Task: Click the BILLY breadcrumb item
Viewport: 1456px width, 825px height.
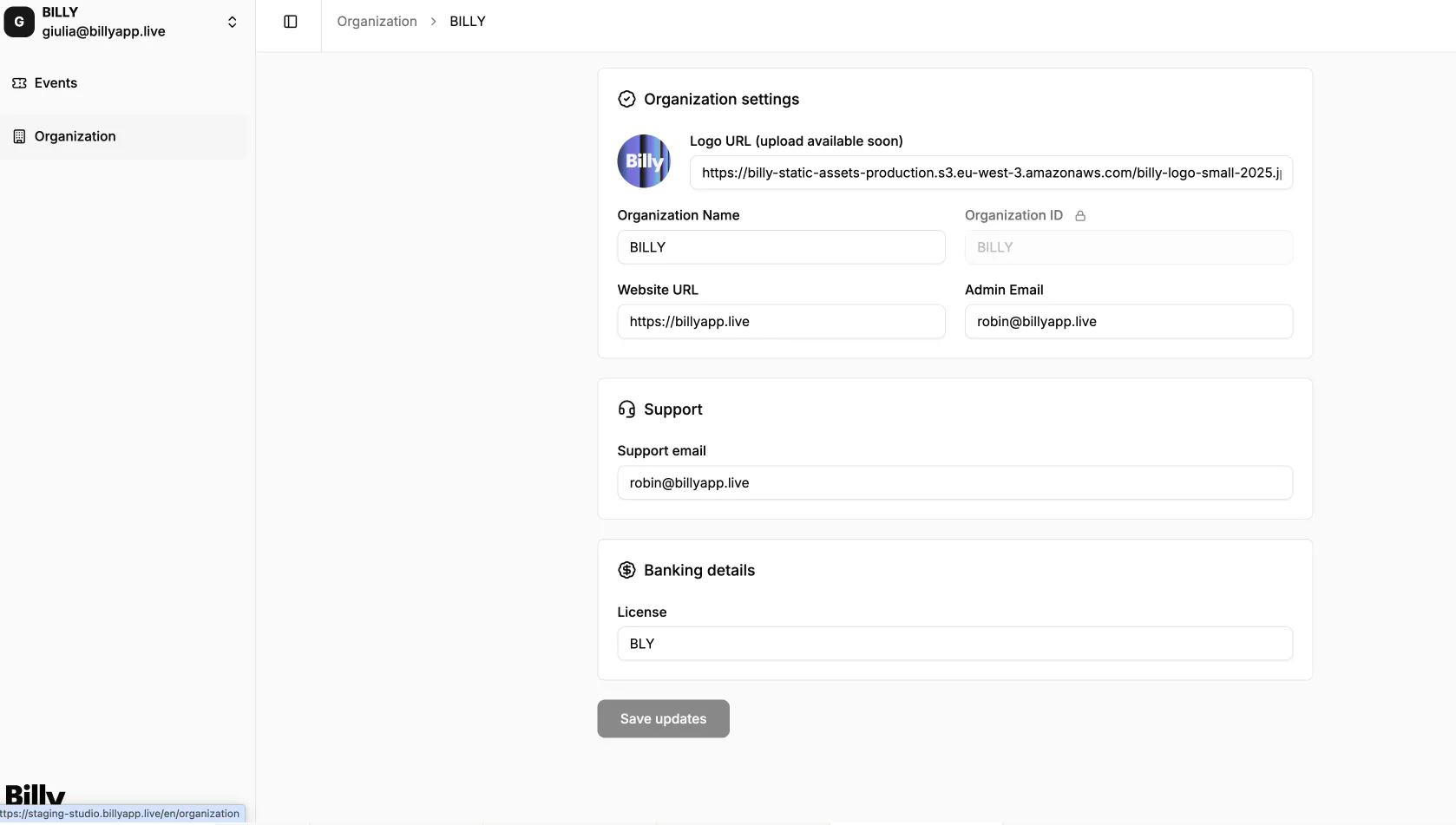Action: 468,22
